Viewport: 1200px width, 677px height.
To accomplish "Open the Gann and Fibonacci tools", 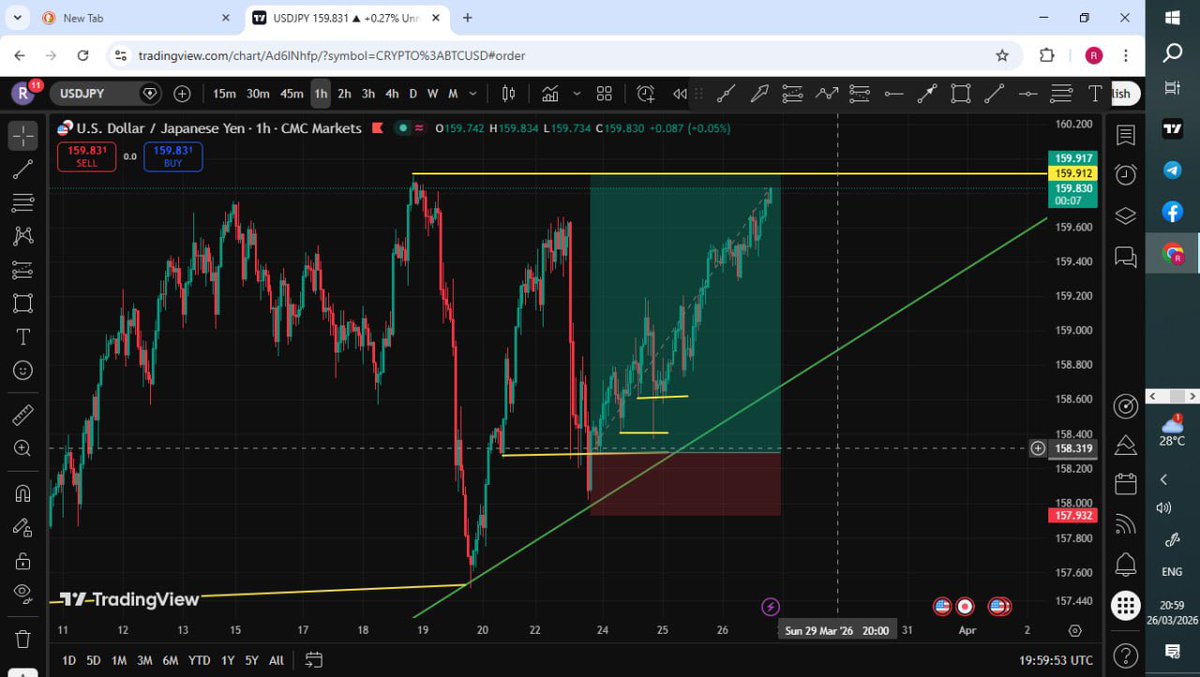I will pyautogui.click(x=23, y=203).
